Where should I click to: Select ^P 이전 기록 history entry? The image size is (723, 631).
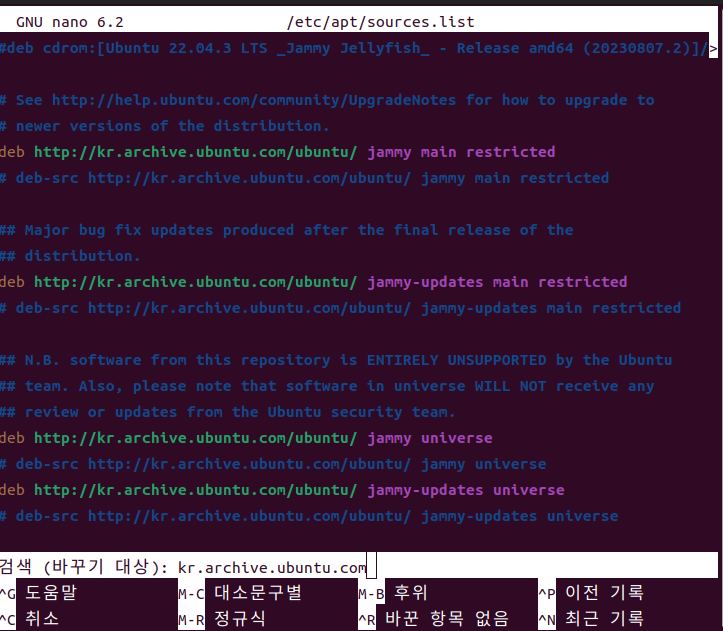point(591,593)
